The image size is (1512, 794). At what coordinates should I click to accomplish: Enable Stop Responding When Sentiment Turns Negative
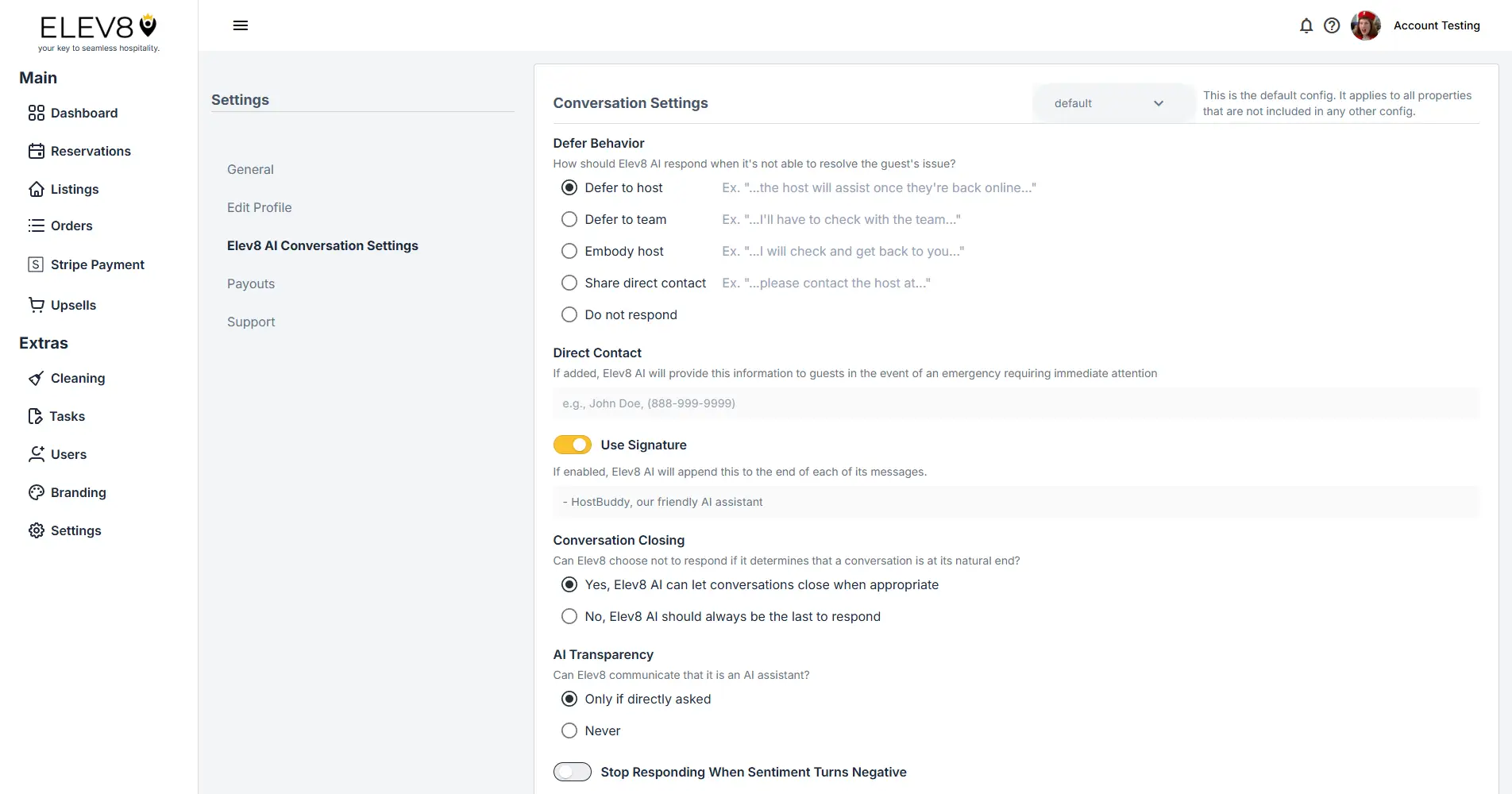pos(572,771)
